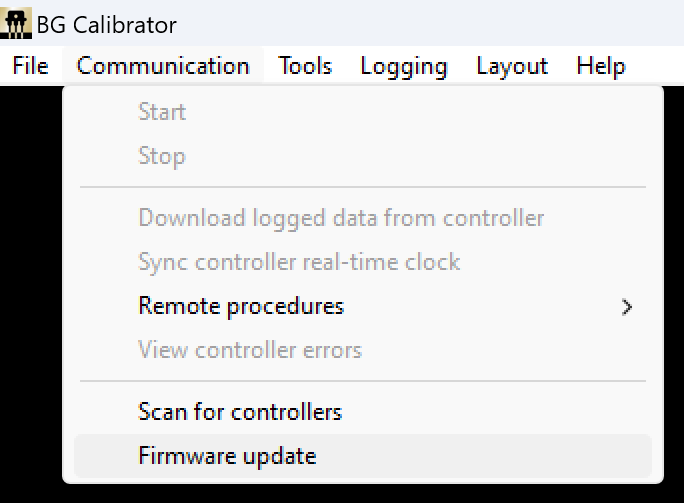Open the File menu
The width and height of the screenshot is (684, 503).
coord(31,66)
